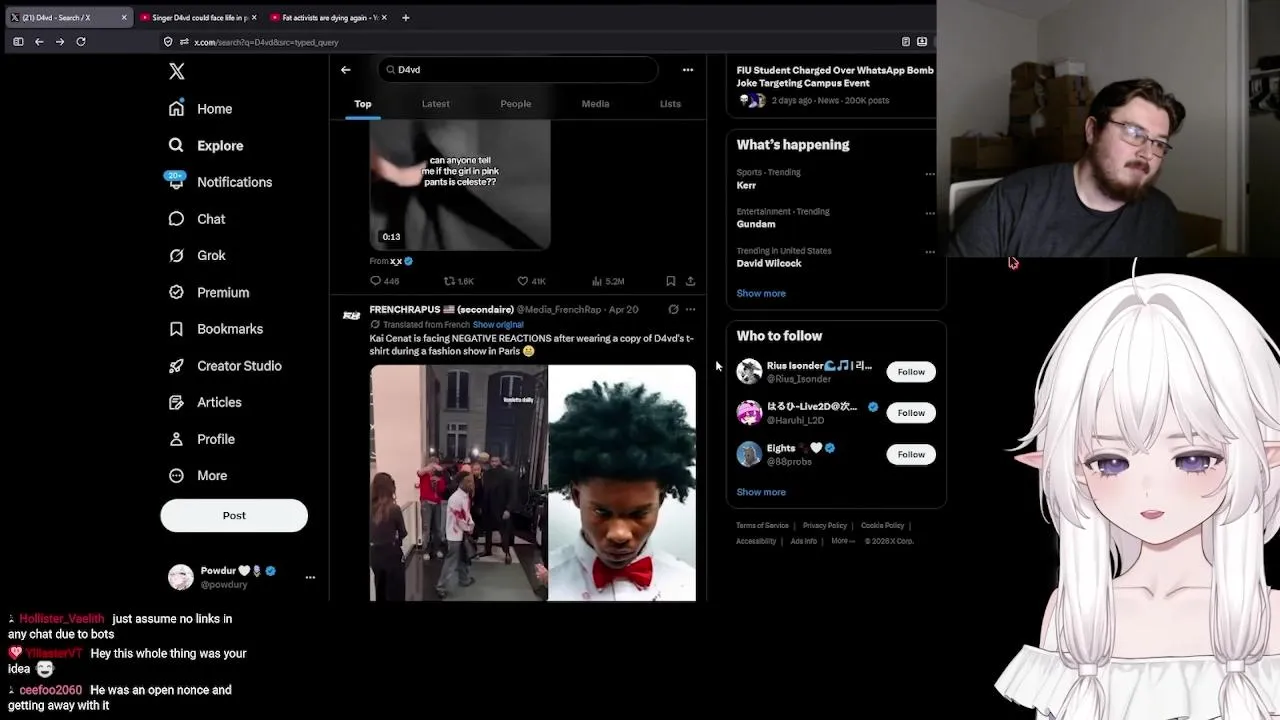Open the Grok icon in sidebar
1280x720 pixels.
pos(176,255)
